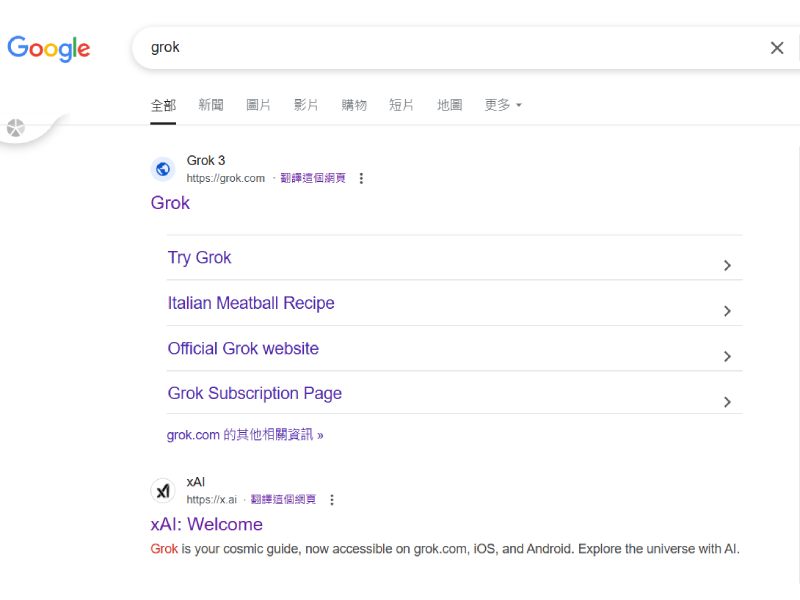
Task: Click the pinwheel icon on the left edge
Action: pyautogui.click(x=16, y=128)
